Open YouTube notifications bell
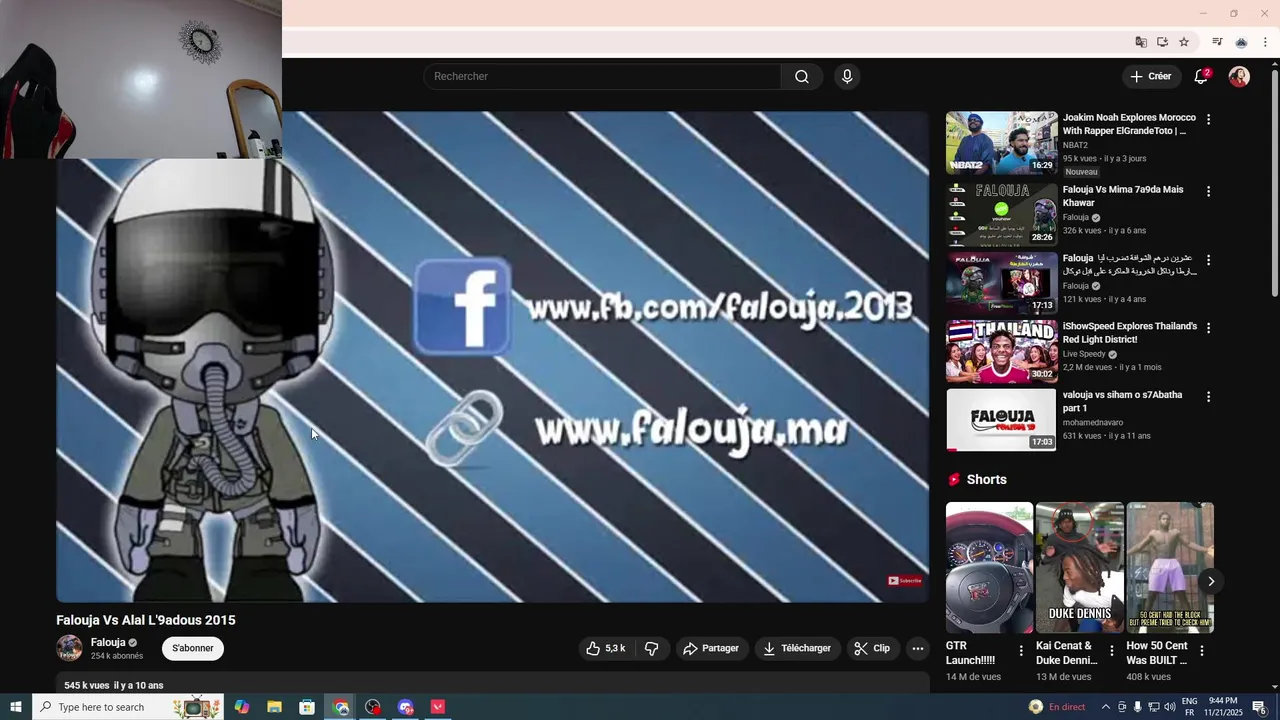Screen dimensions: 1280x720 pos(1202,77)
